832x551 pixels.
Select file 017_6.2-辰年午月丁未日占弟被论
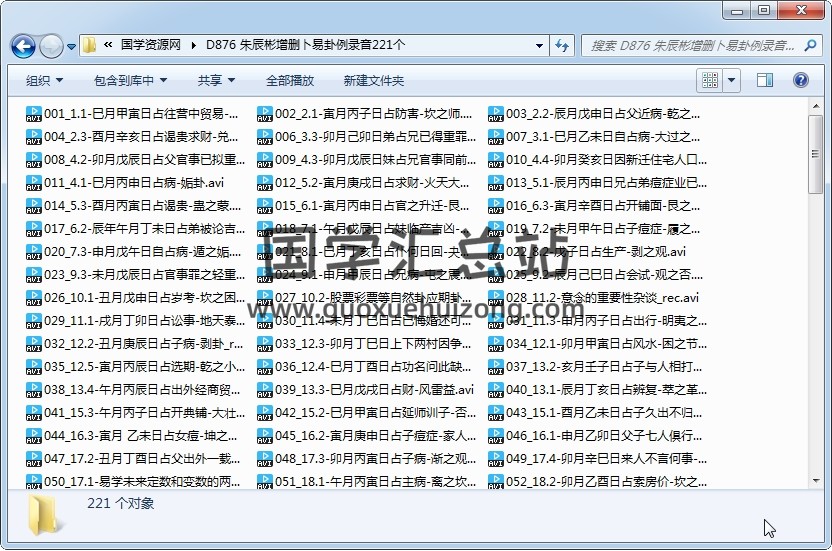pyautogui.click(x=136, y=229)
